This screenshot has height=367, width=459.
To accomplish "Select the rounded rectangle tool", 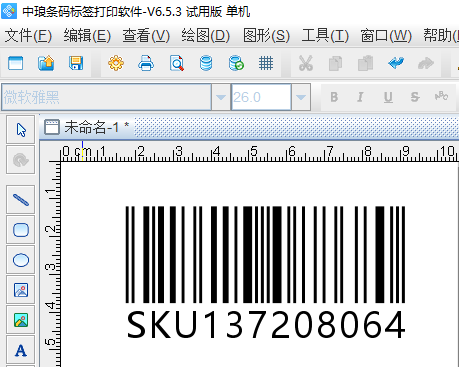I will pos(21,230).
